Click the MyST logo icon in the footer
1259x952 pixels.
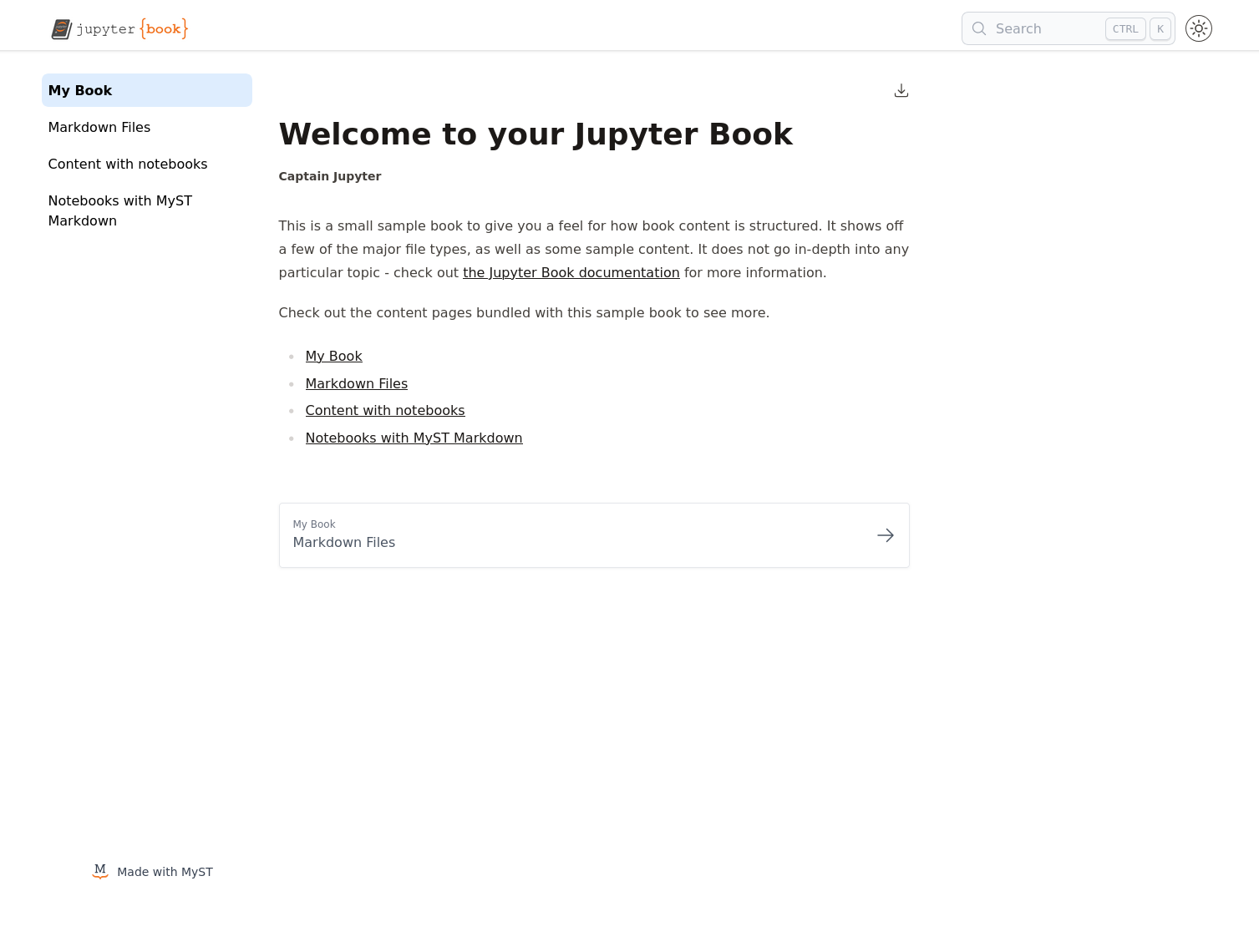(x=100, y=871)
